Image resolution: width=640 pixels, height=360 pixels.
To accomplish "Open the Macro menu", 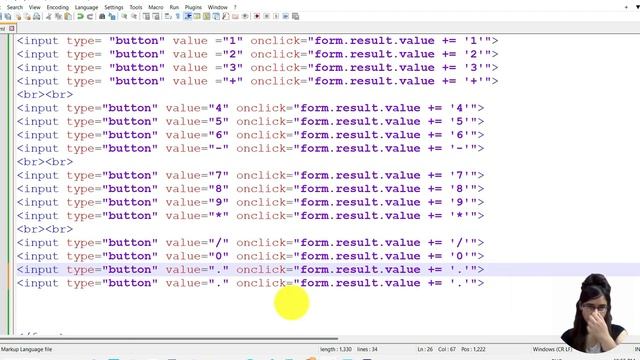I will 156,7.
